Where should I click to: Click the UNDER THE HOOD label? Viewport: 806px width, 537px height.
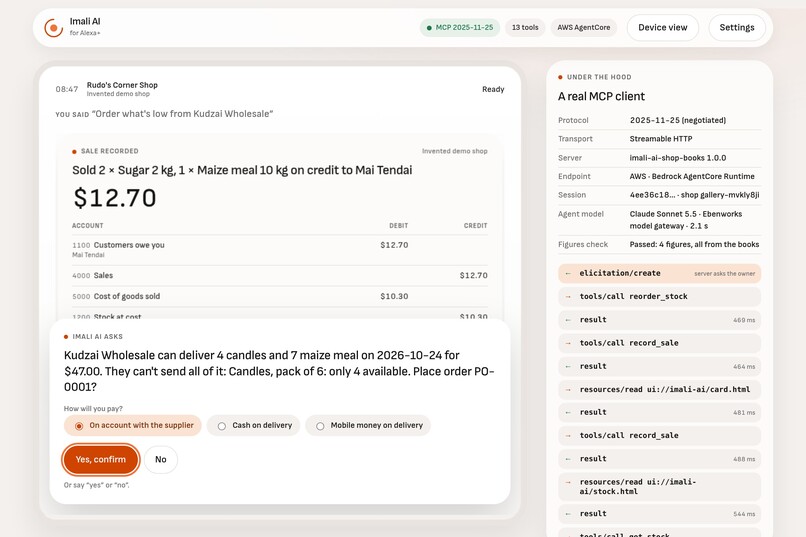599,77
